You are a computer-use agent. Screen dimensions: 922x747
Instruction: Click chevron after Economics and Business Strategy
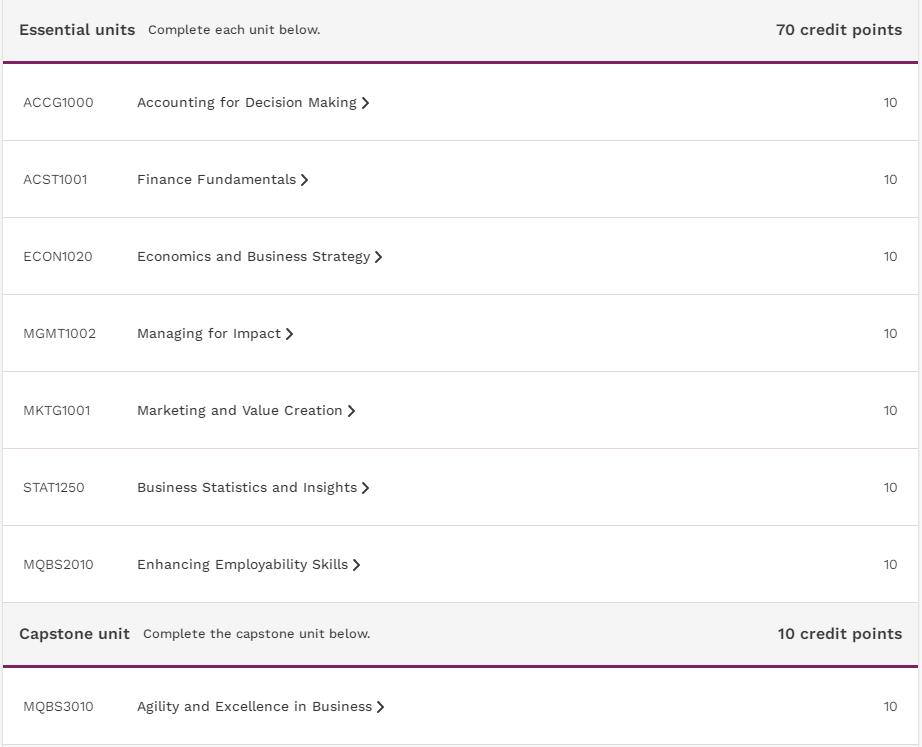click(378, 257)
